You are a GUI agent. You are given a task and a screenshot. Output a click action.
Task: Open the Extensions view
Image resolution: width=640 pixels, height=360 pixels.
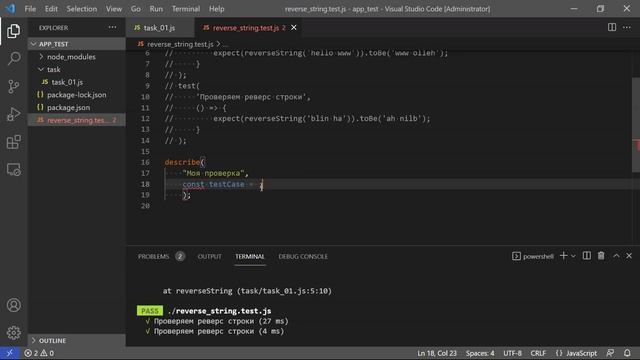tap(13, 142)
